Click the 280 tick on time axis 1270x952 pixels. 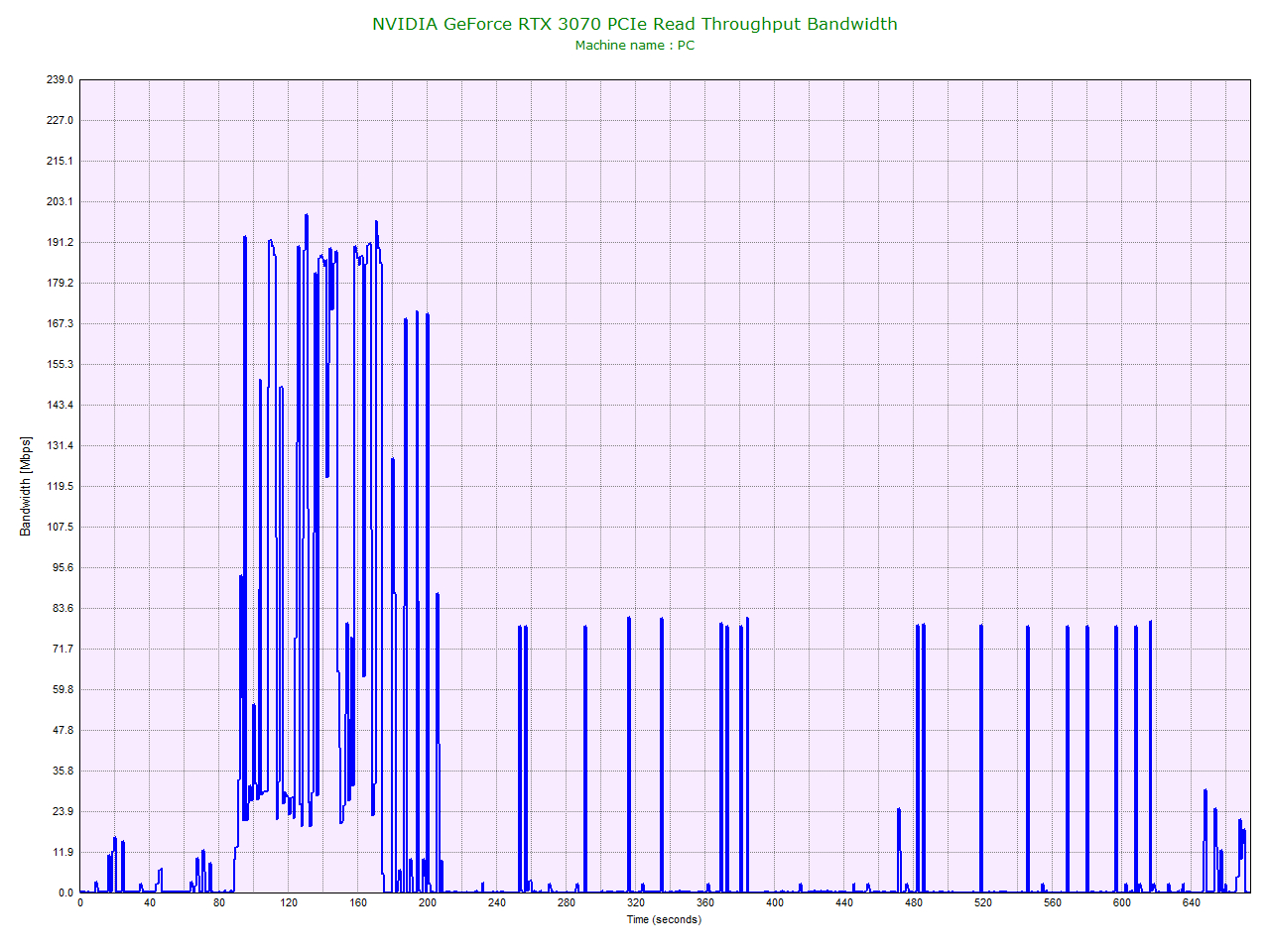567,902
